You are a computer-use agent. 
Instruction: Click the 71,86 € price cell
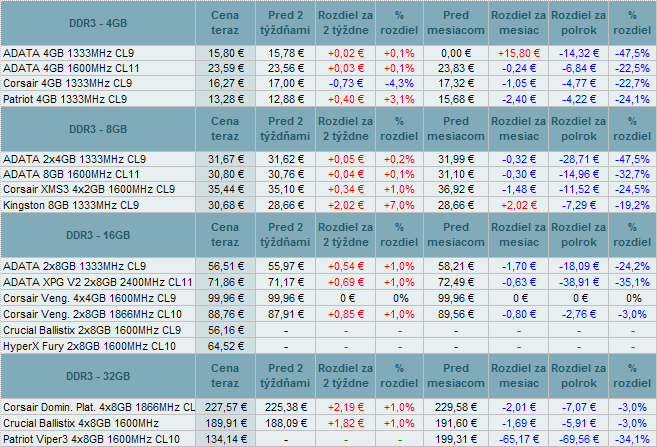[225, 282]
